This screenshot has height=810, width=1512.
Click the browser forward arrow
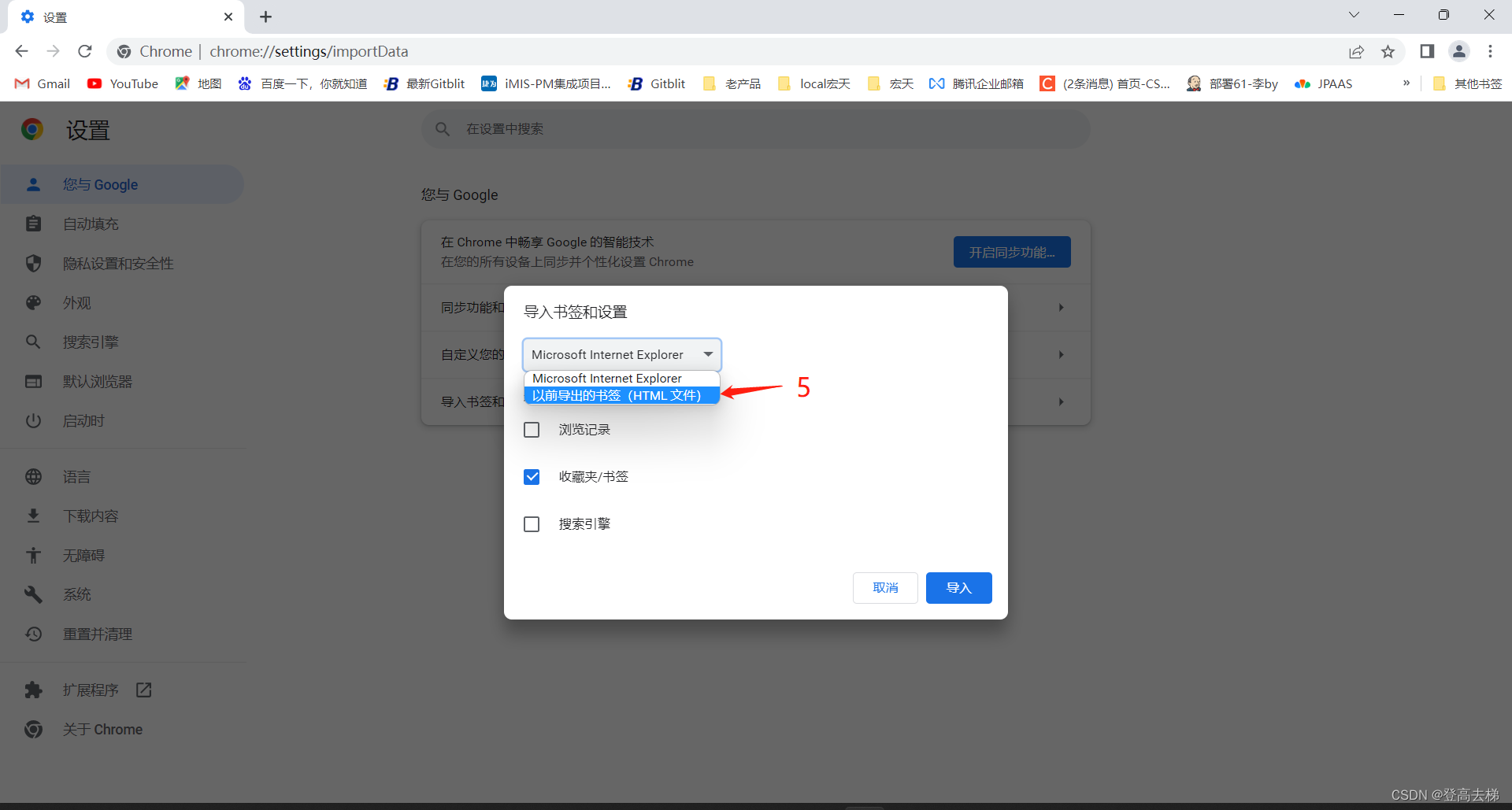click(x=53, y=51)
